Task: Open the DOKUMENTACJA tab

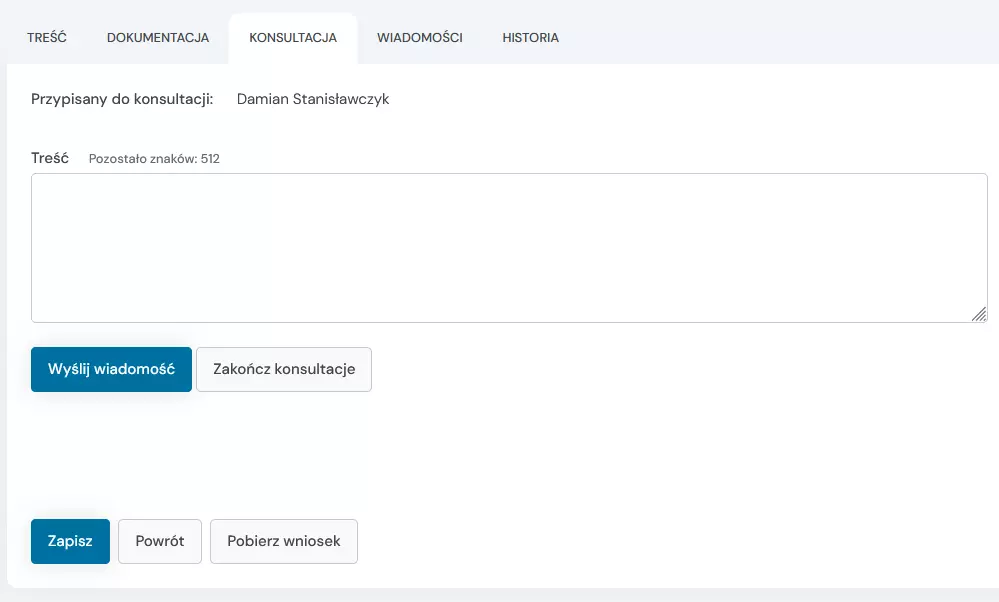Action: tap(157, 37)
